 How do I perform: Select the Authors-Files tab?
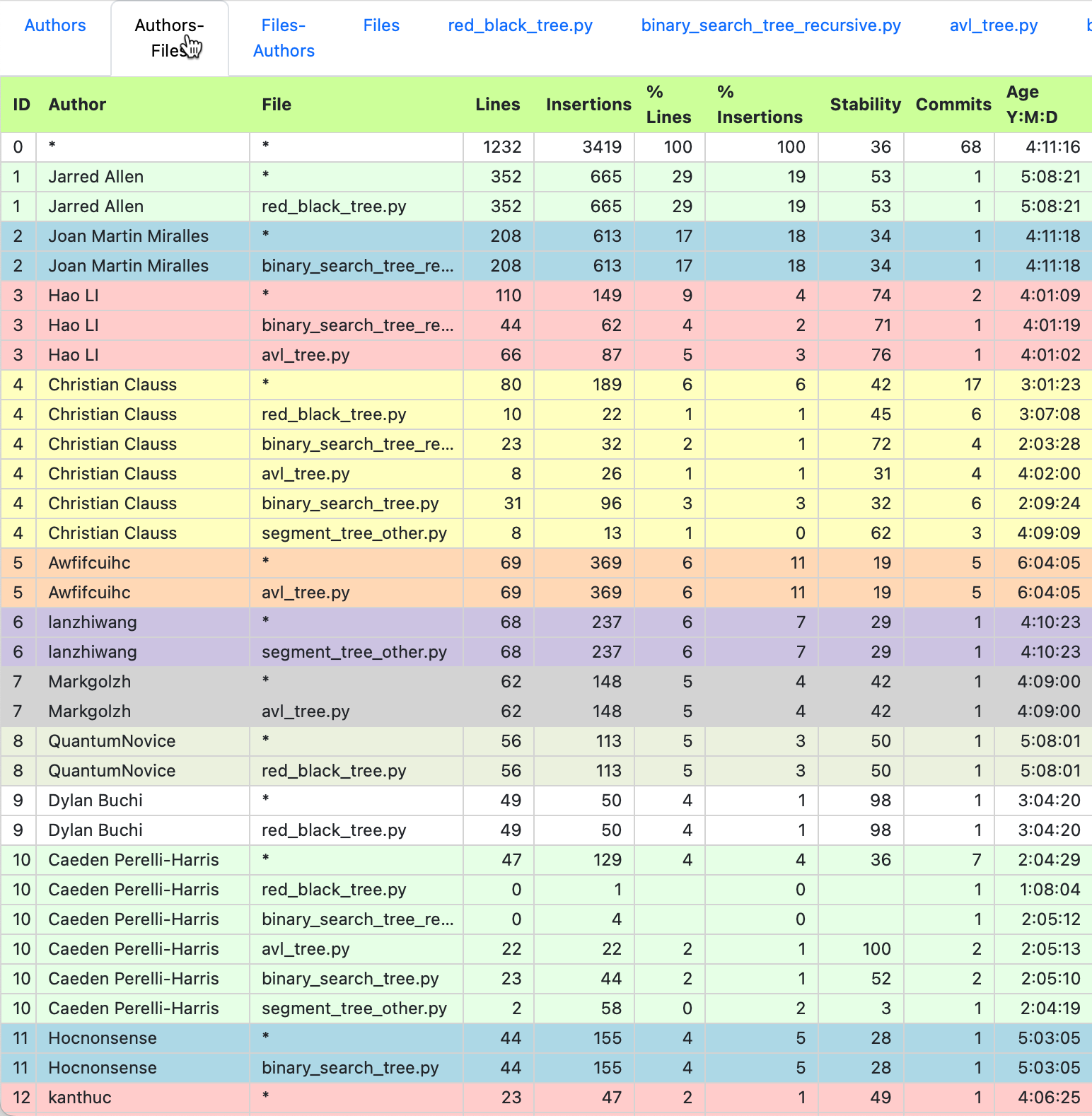pyautogui.click(x=170, y=38)
